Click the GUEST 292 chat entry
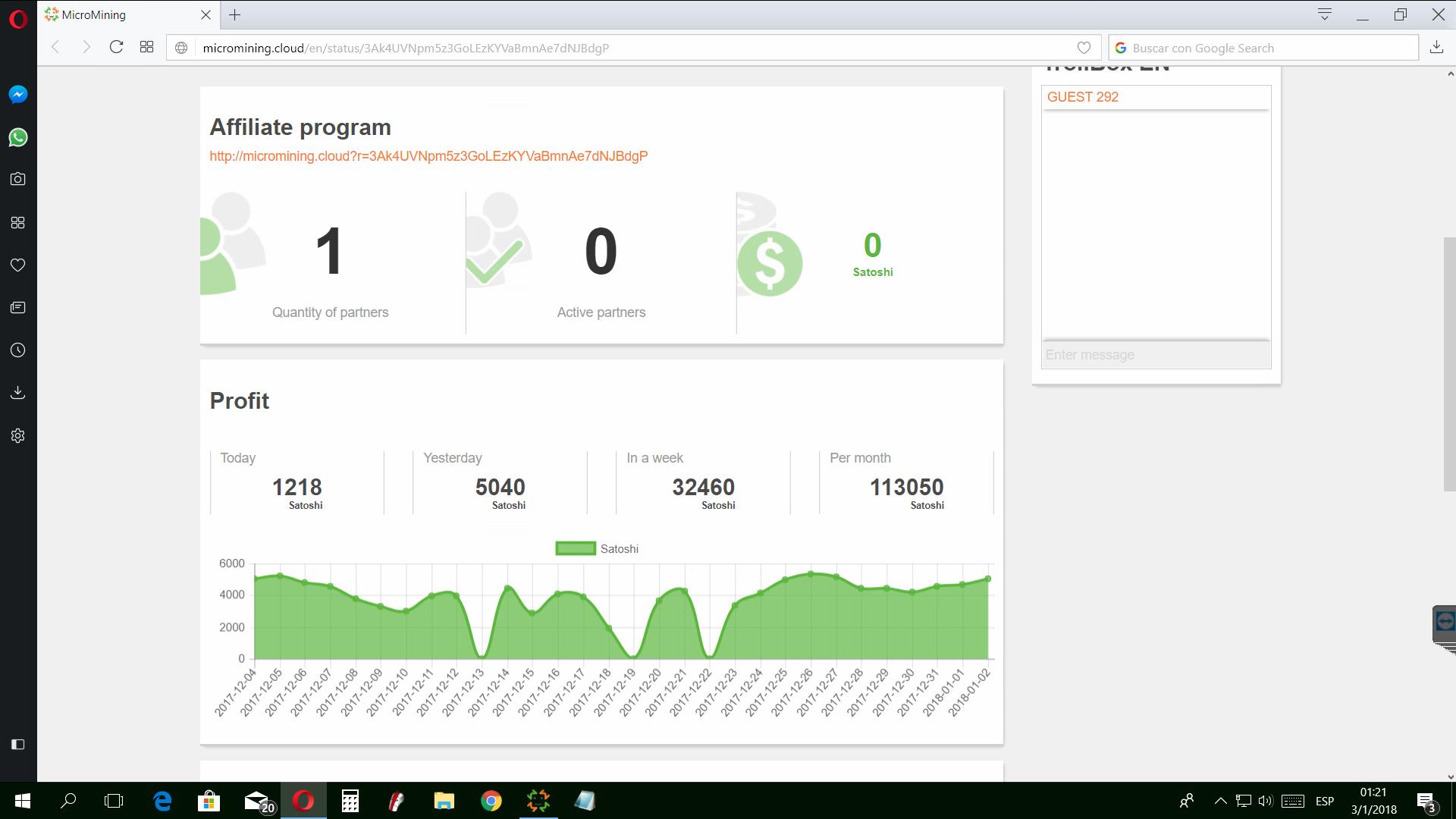Image resolution: width=1456 pixels, height=819 pixels. pos(1083,97)
